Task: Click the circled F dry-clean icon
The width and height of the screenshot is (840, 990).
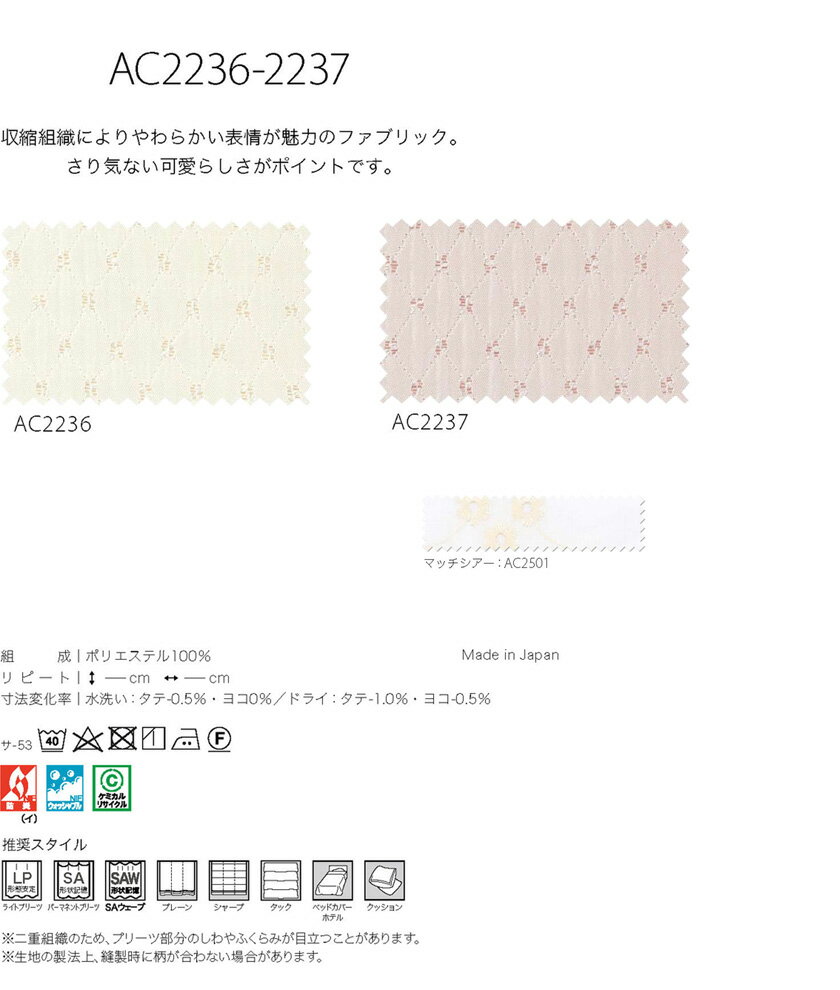Action: click(x=219, y=739)
